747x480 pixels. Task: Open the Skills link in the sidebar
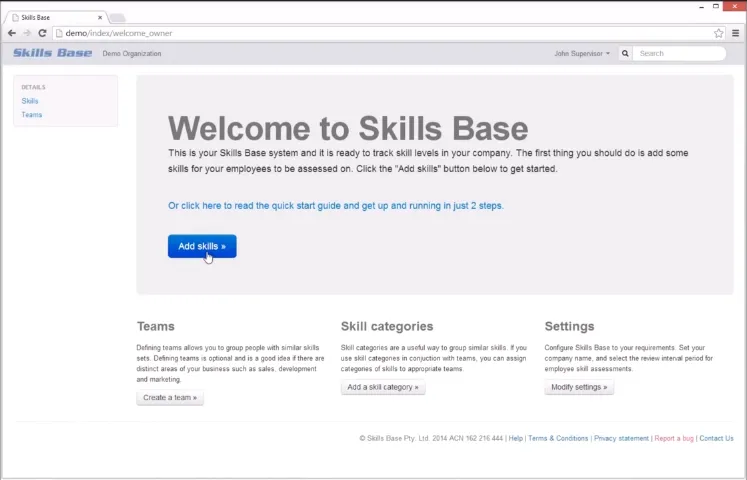[30, 101]
